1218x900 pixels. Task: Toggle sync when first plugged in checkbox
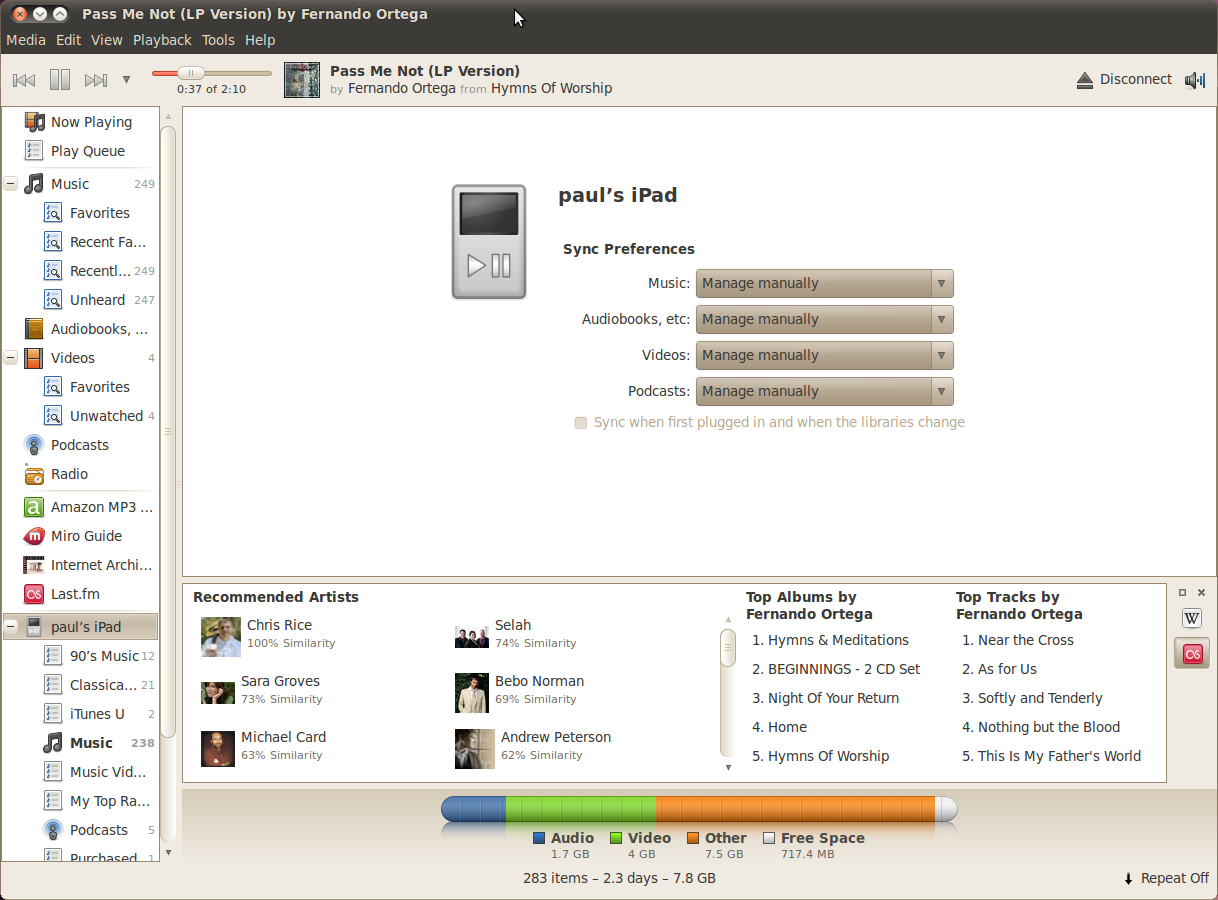pos(581,423)
